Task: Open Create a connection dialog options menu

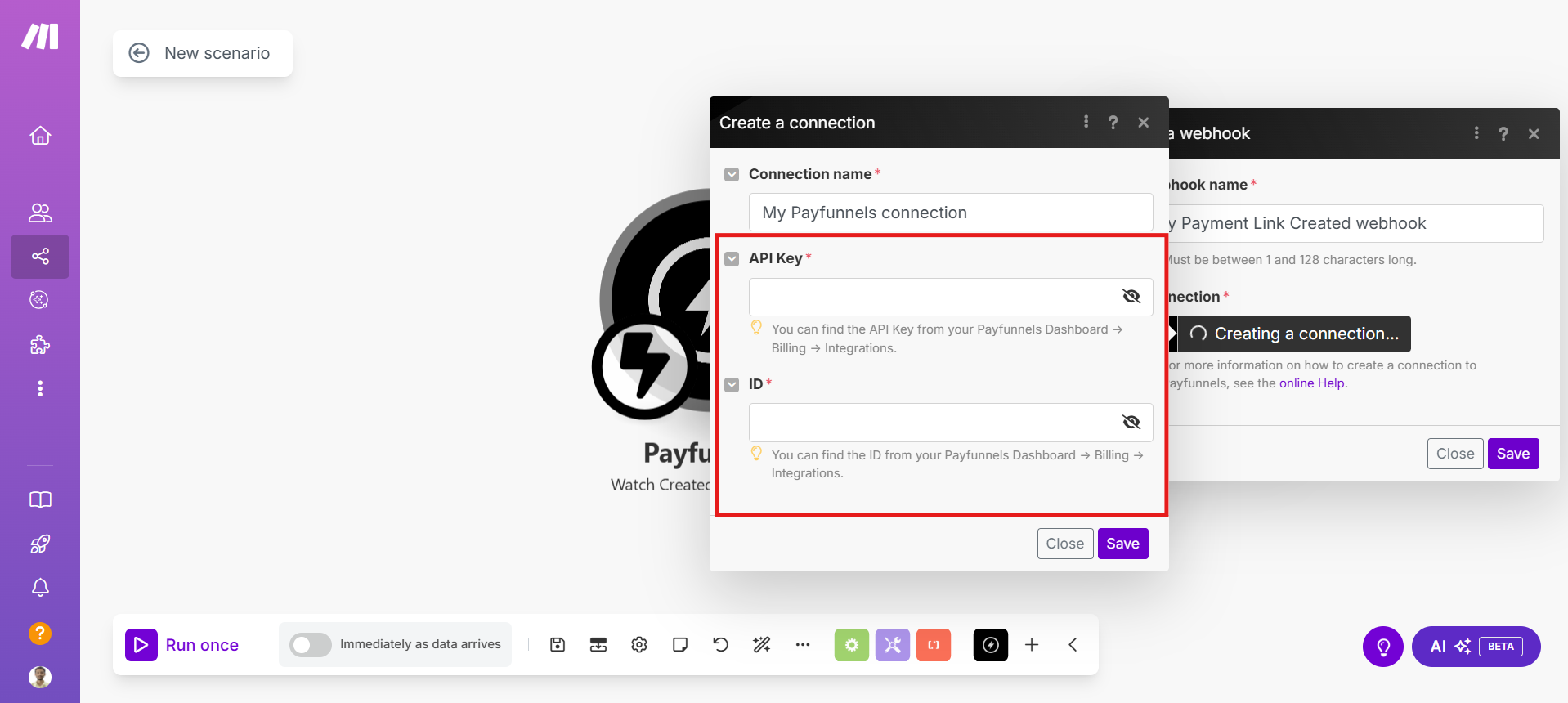Action: 1086,122
